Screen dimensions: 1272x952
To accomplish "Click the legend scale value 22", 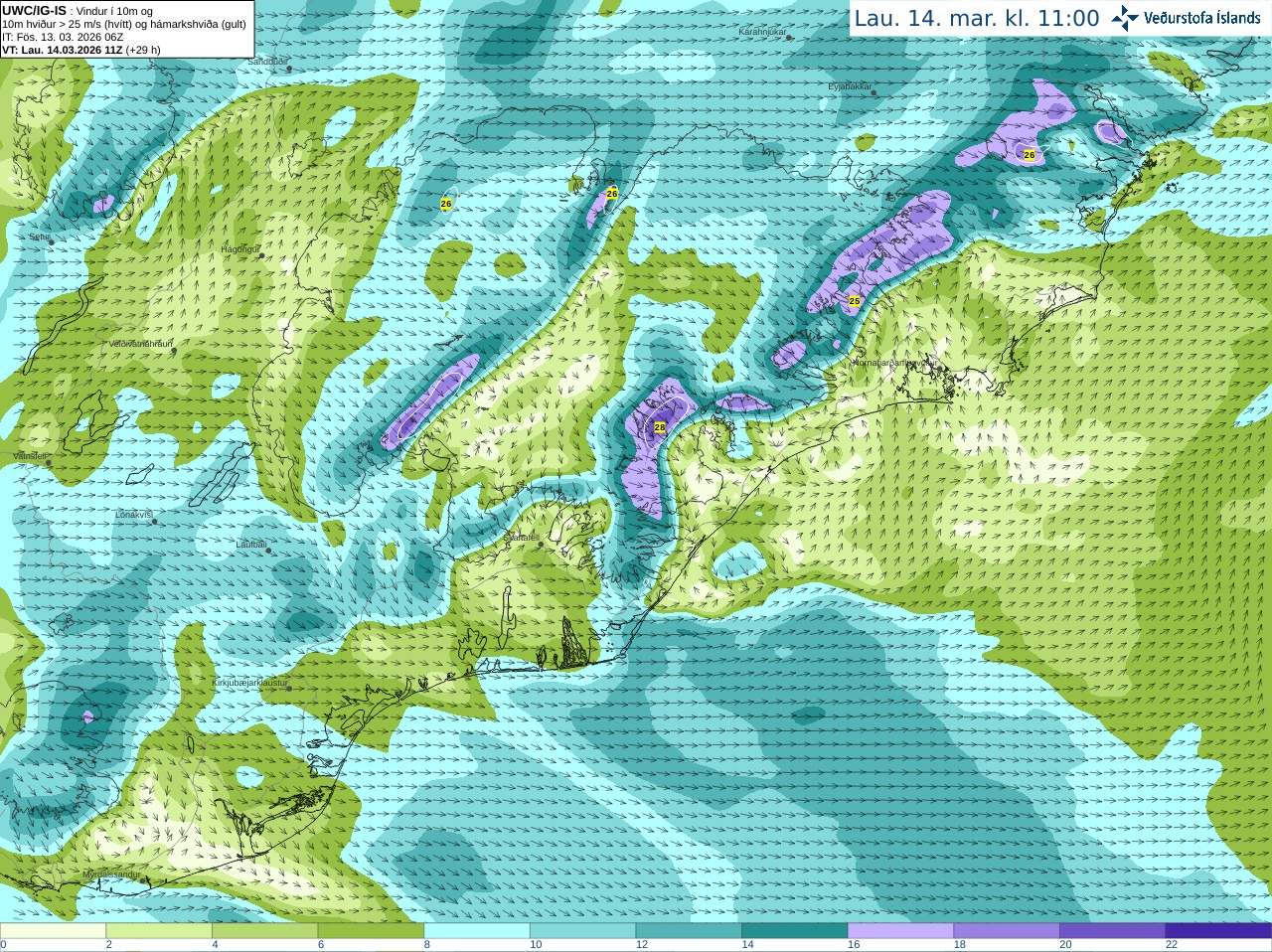I will 1172,945.
